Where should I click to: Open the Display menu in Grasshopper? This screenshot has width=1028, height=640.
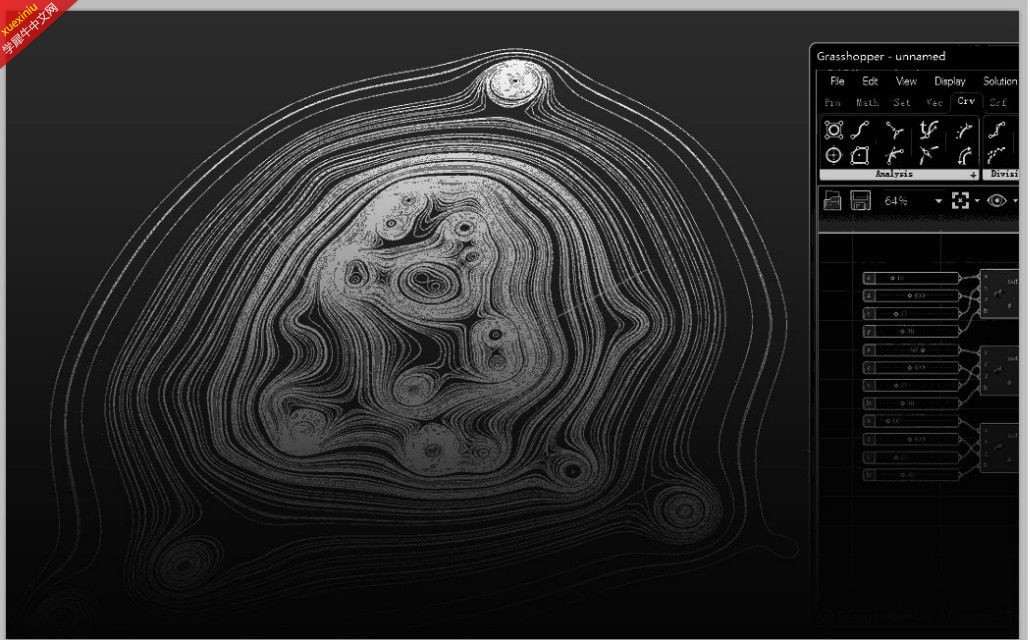point(950,81)
